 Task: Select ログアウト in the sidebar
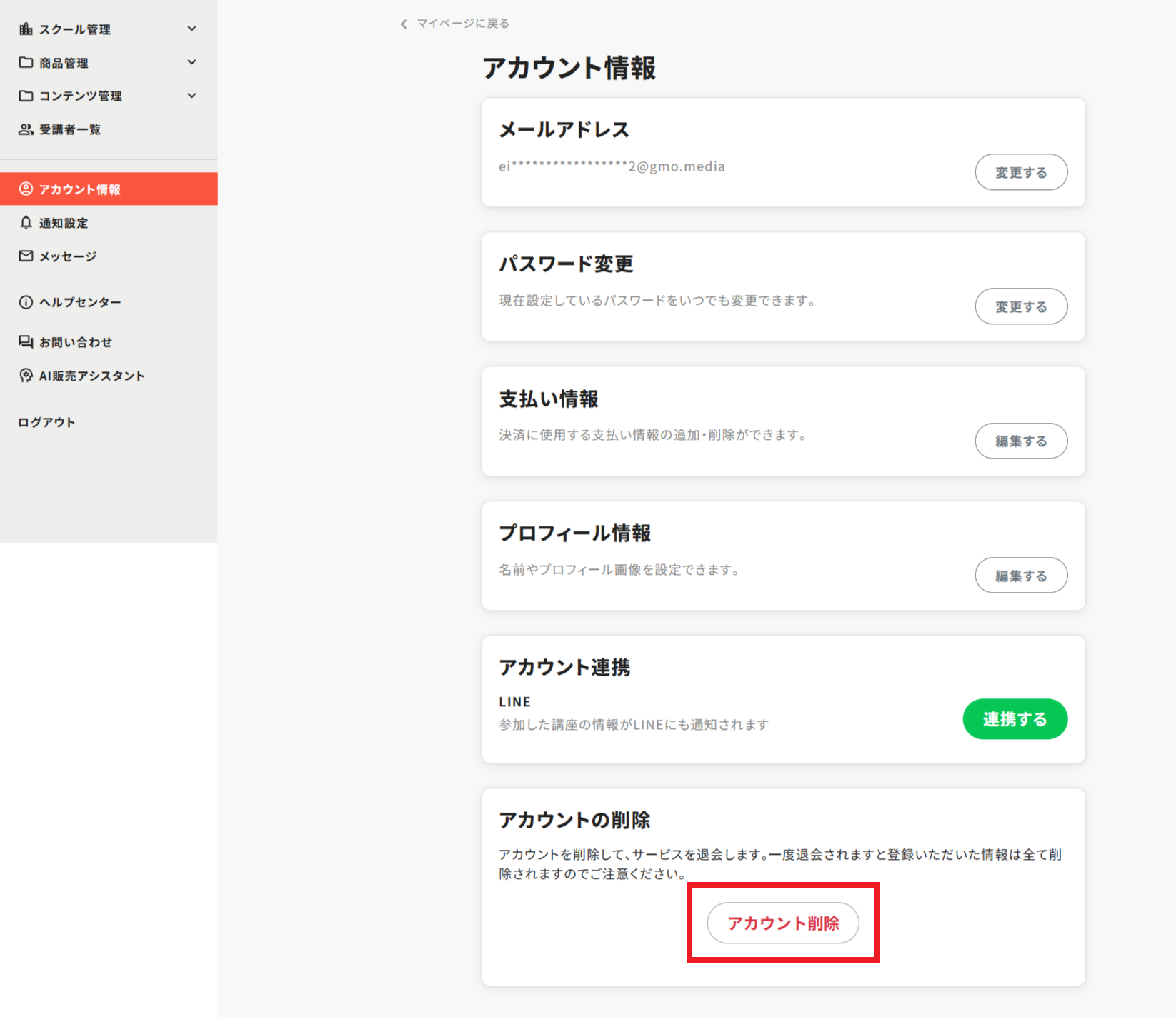tap(46, 422)
